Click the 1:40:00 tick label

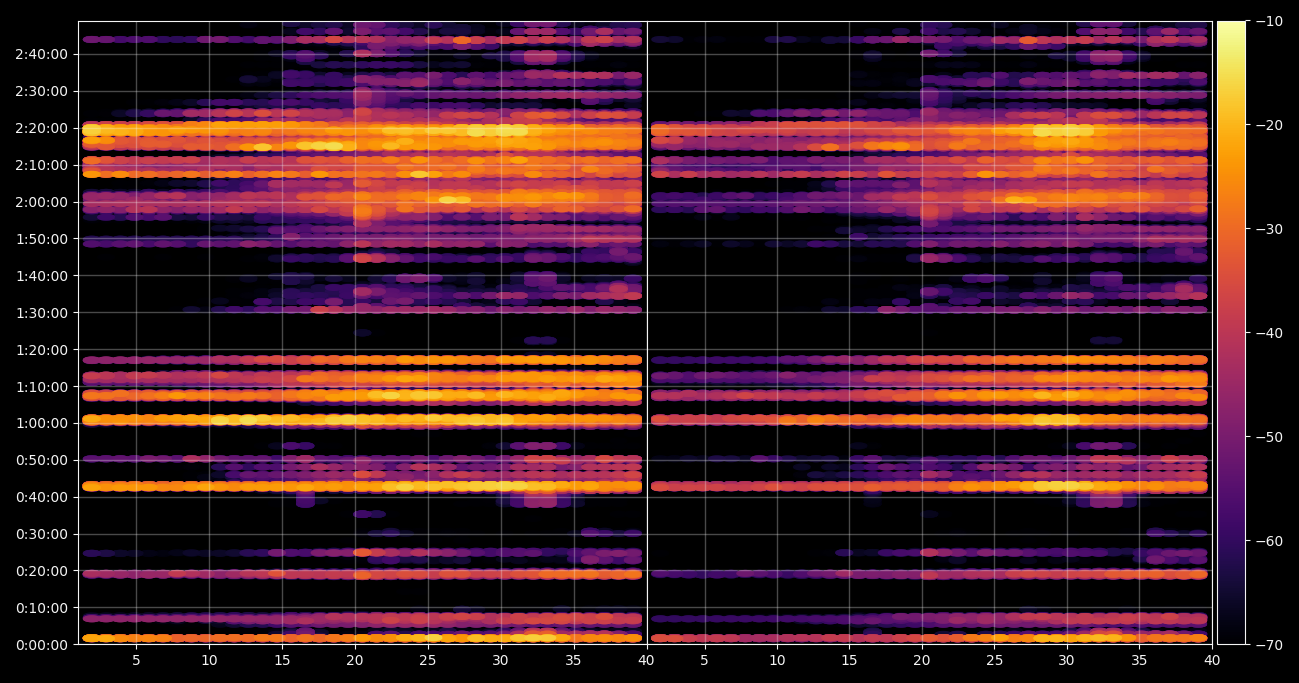[x=43, y=276]
